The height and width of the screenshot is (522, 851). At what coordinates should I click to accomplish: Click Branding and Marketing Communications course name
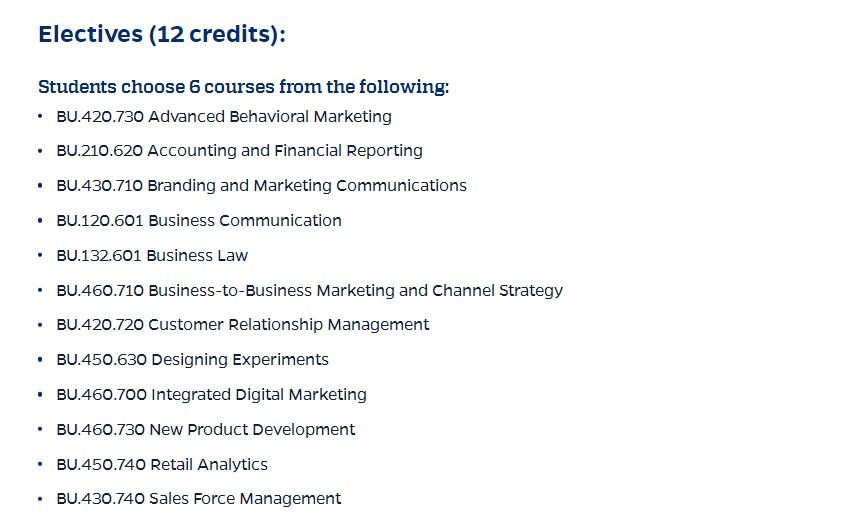point(307,186)
